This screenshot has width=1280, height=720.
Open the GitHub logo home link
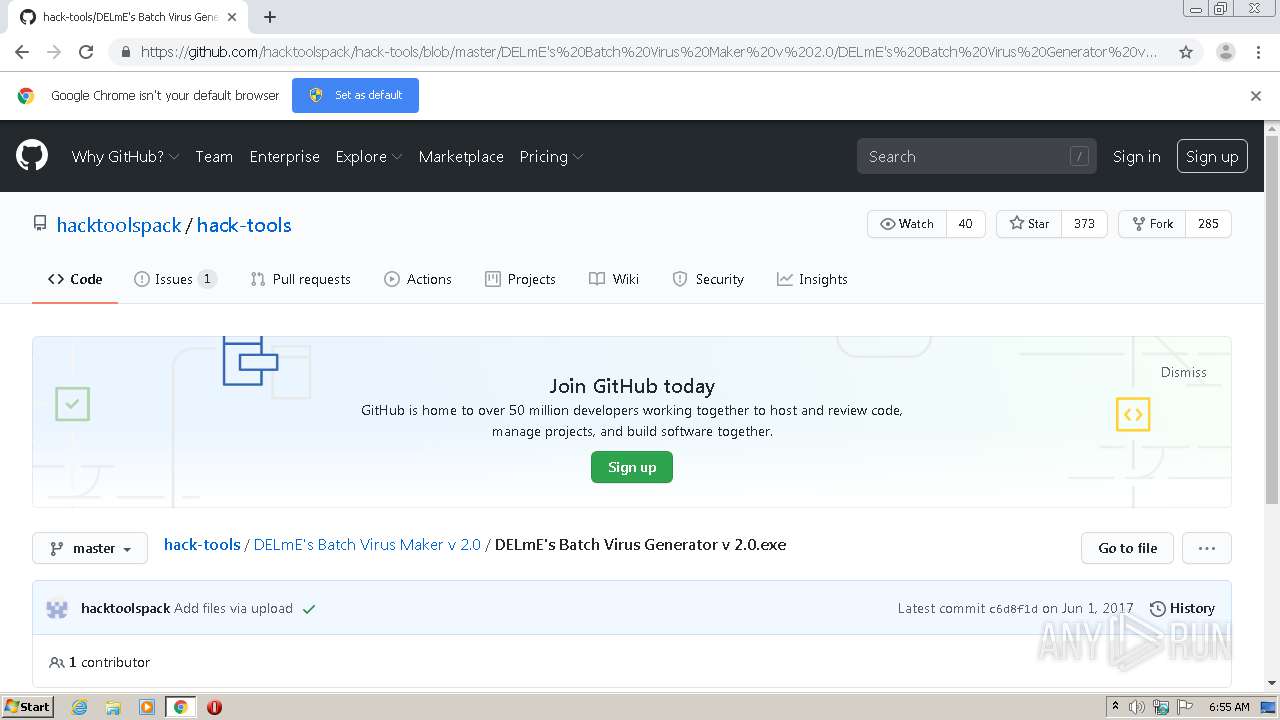[x=32, y=156]
